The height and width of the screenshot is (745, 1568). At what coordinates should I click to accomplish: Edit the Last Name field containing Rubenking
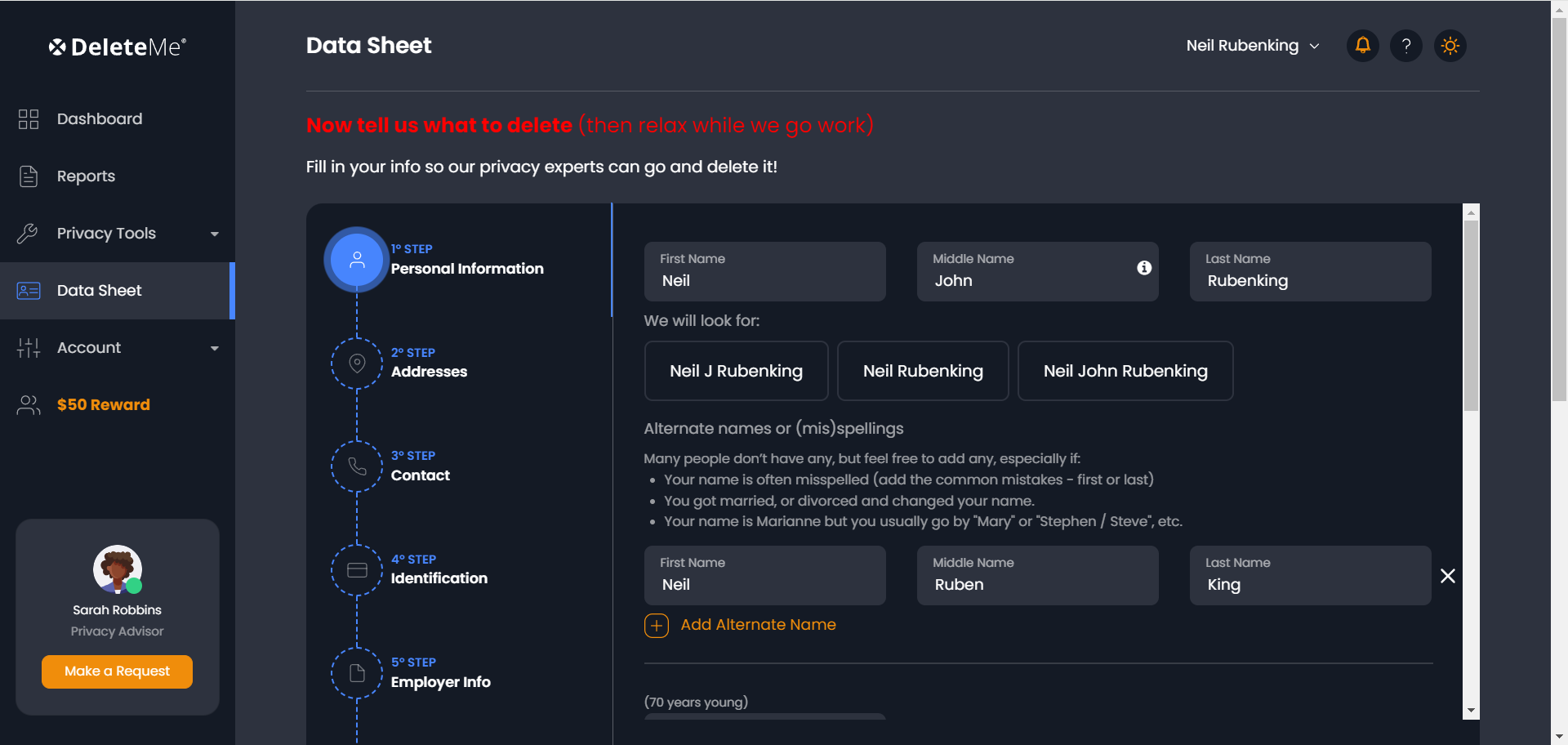tap(1311, 271)
